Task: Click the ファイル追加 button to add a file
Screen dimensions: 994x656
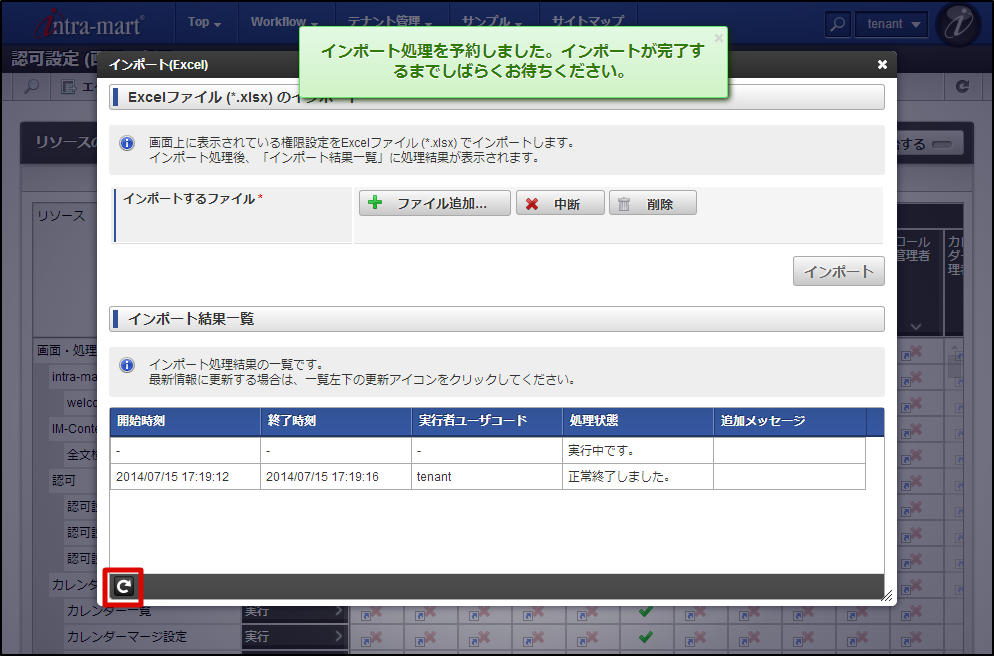Action: tap(434, 202)
